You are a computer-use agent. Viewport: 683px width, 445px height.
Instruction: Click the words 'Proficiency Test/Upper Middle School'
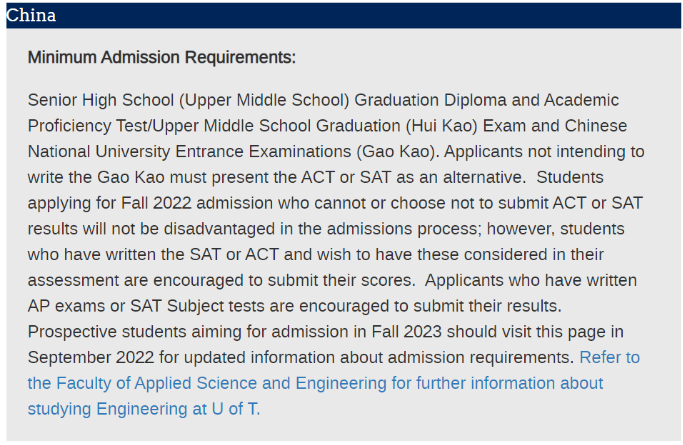(169, 126)
